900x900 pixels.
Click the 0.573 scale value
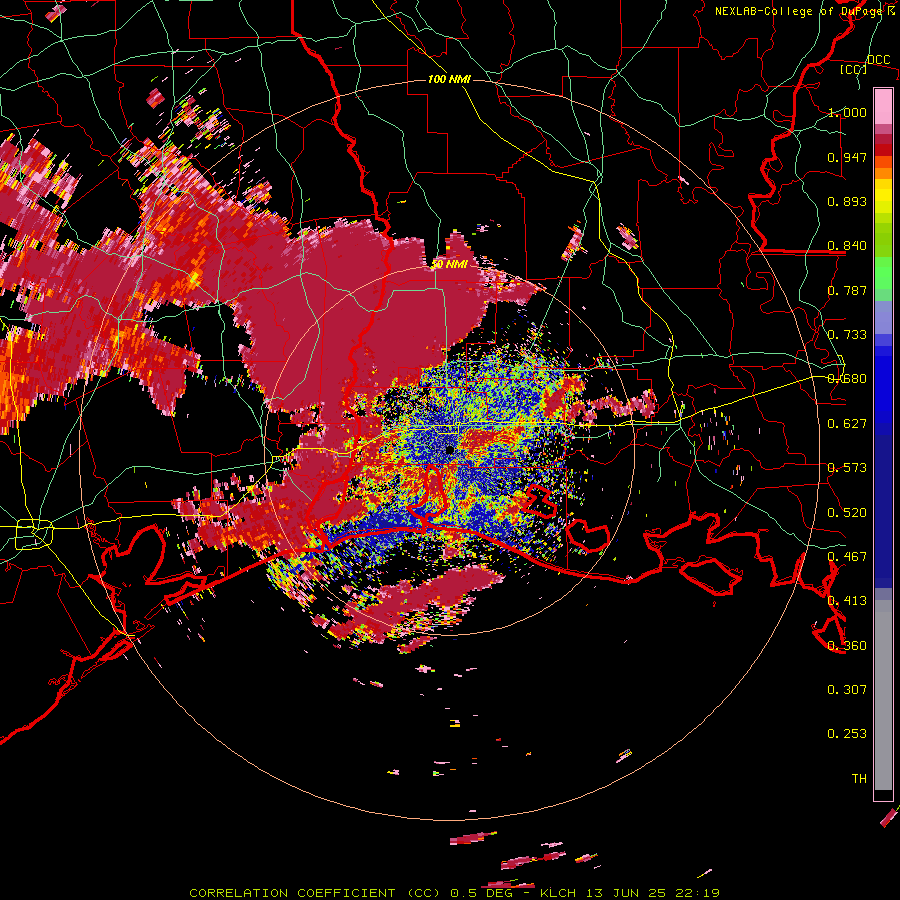click(847, 468)
